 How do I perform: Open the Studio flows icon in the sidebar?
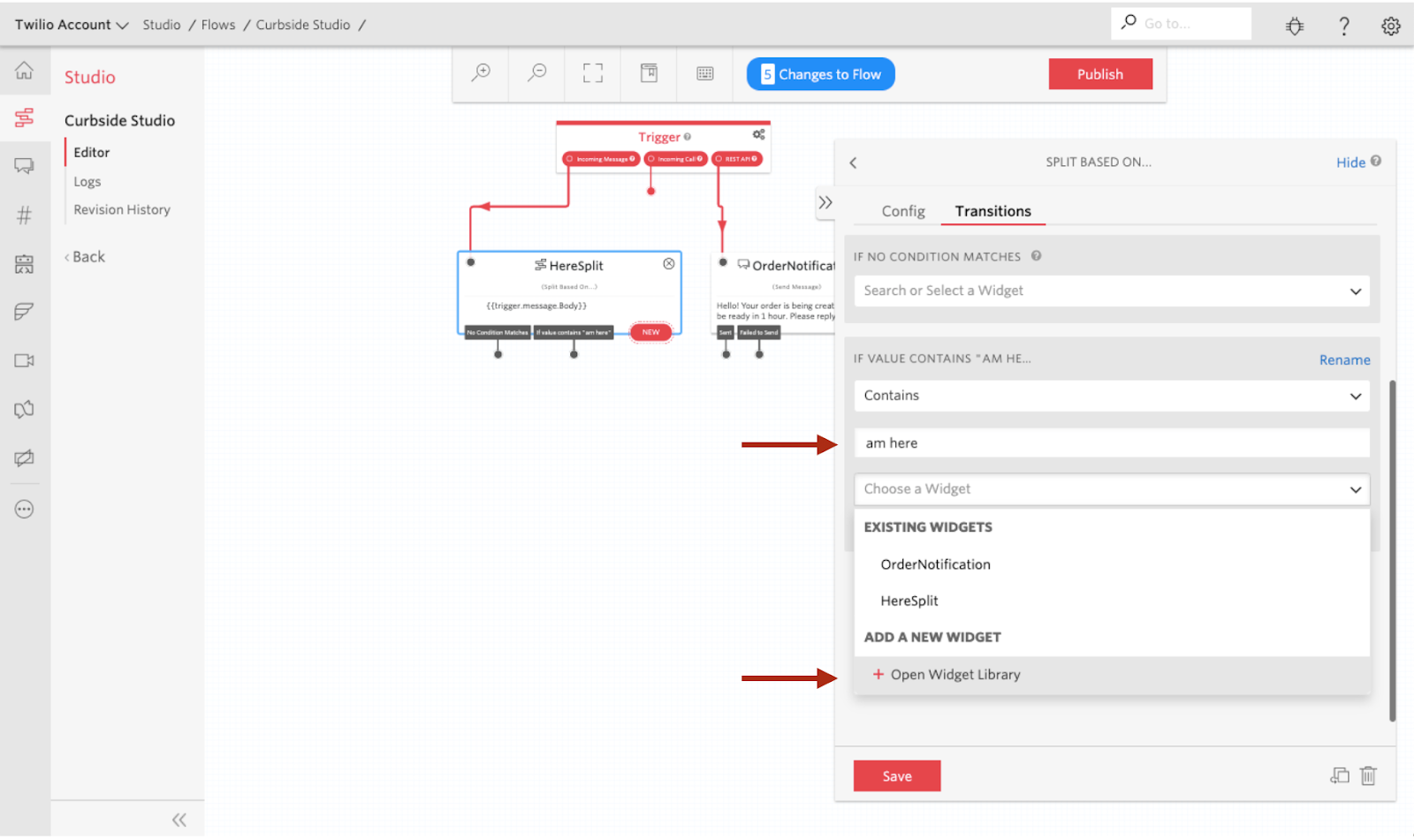24,117
